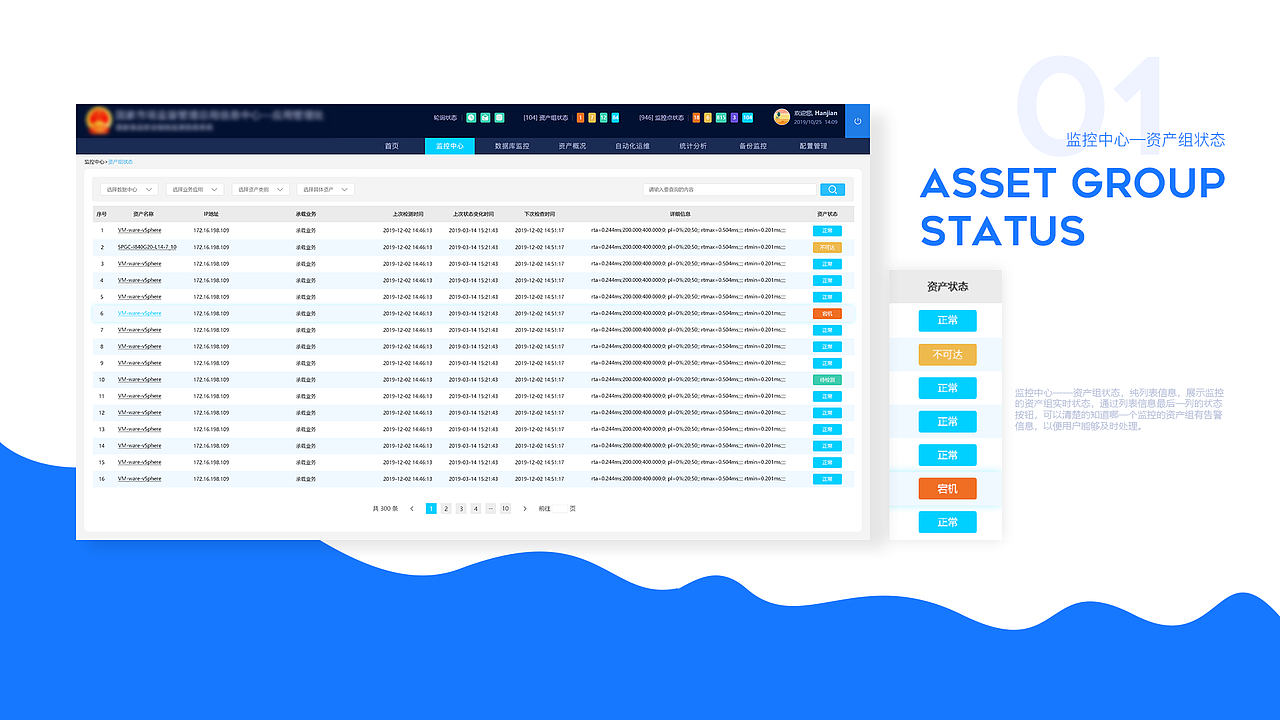Click the yellow 不可达 status in row 2
The image size is (1280, 720).
(x=827, y=247)
